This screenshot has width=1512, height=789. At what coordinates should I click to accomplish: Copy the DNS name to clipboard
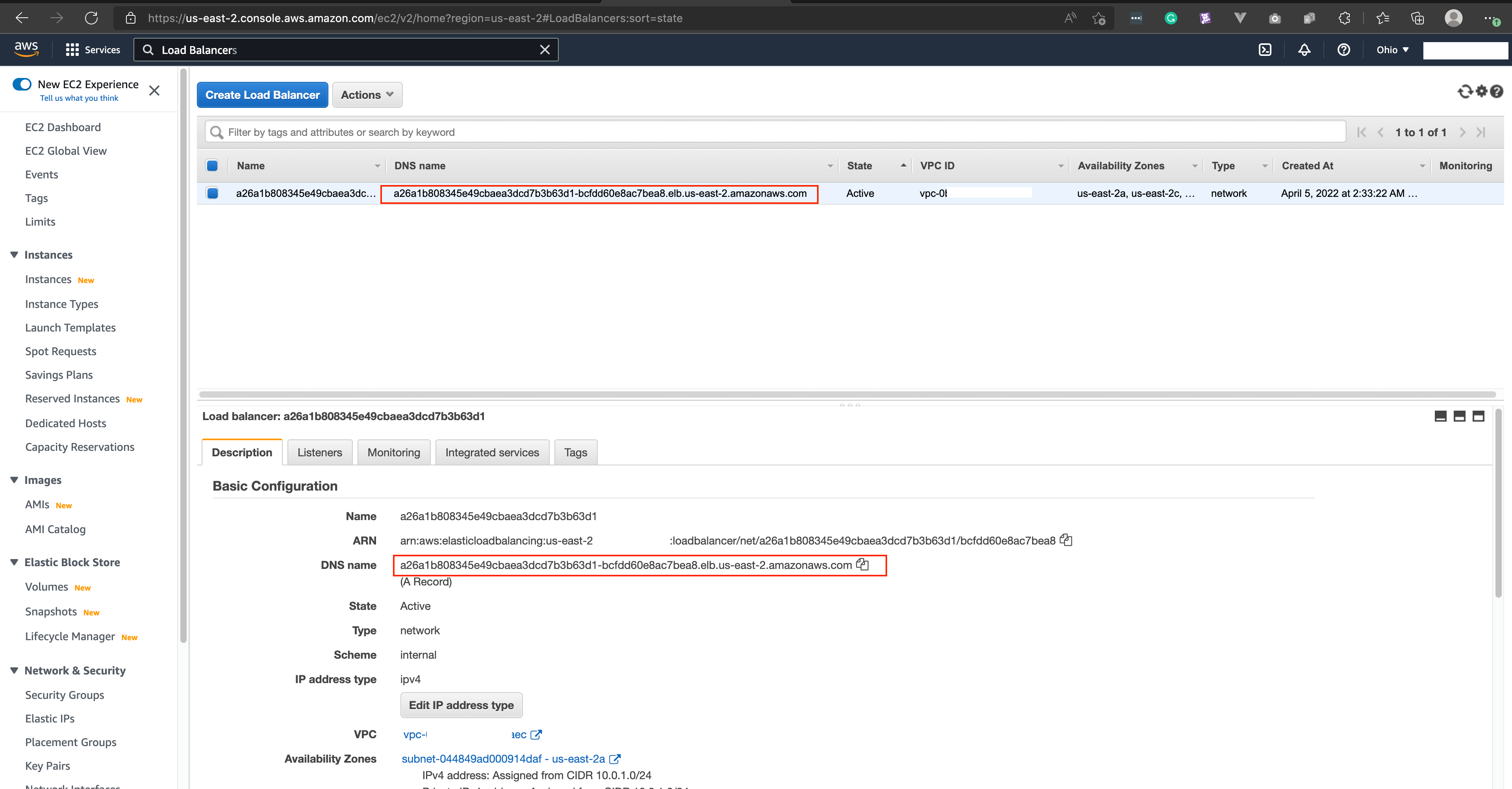tap(862, 565)
